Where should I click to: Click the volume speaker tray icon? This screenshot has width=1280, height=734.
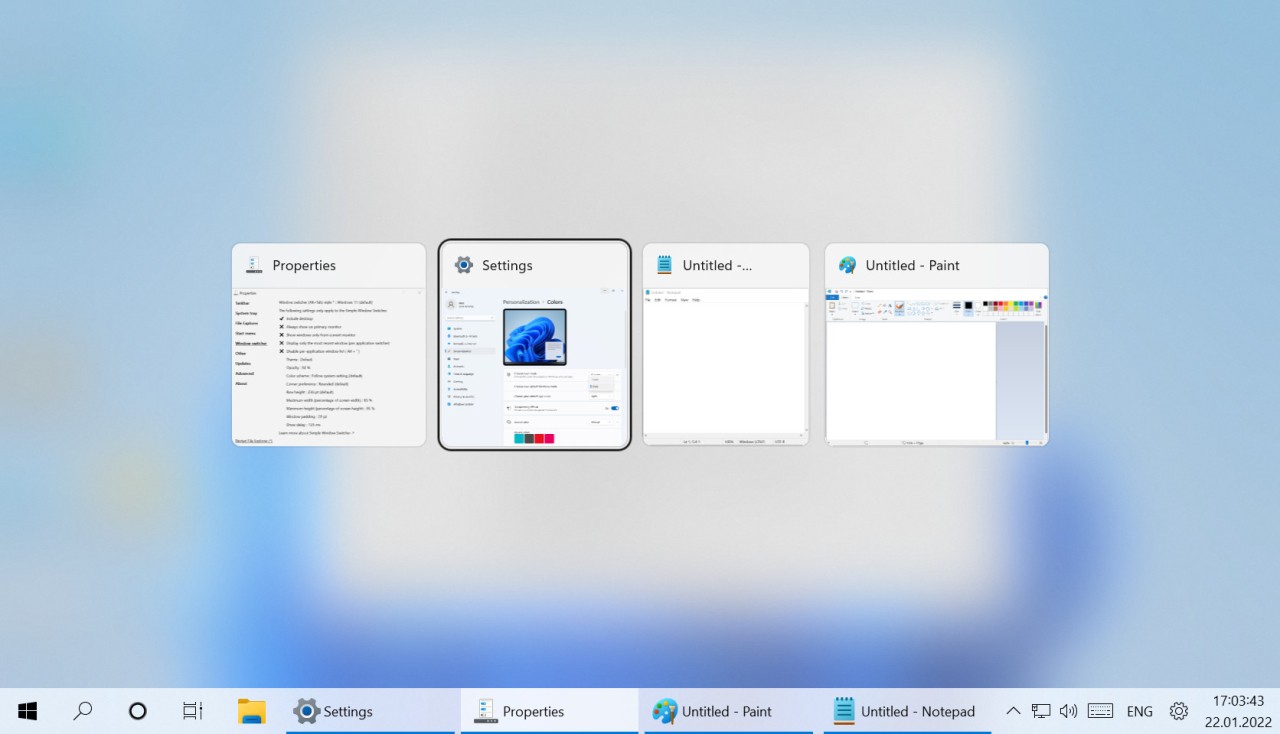[x=1068, y=711]
